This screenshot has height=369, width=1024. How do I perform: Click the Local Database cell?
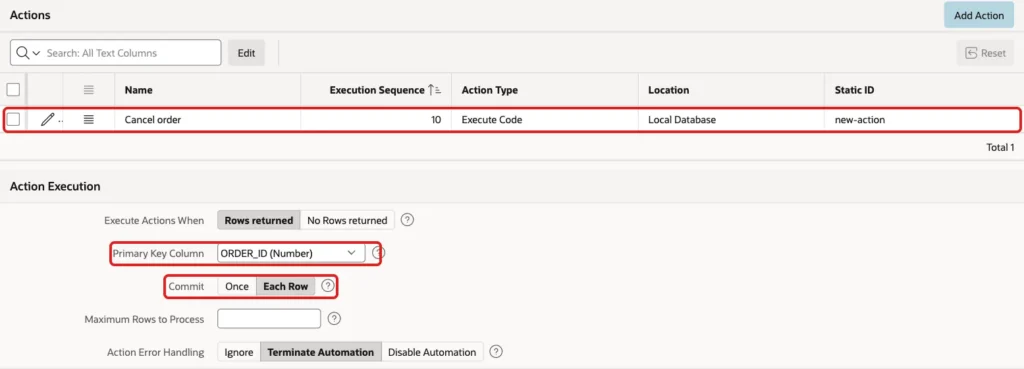tap(731, 120)
